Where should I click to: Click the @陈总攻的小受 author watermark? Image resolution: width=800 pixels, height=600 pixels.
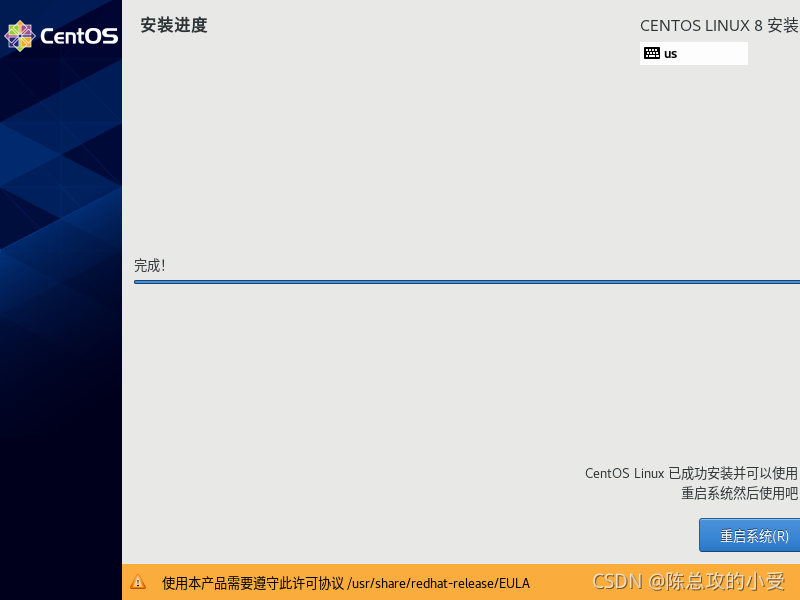tap(716, 582)
